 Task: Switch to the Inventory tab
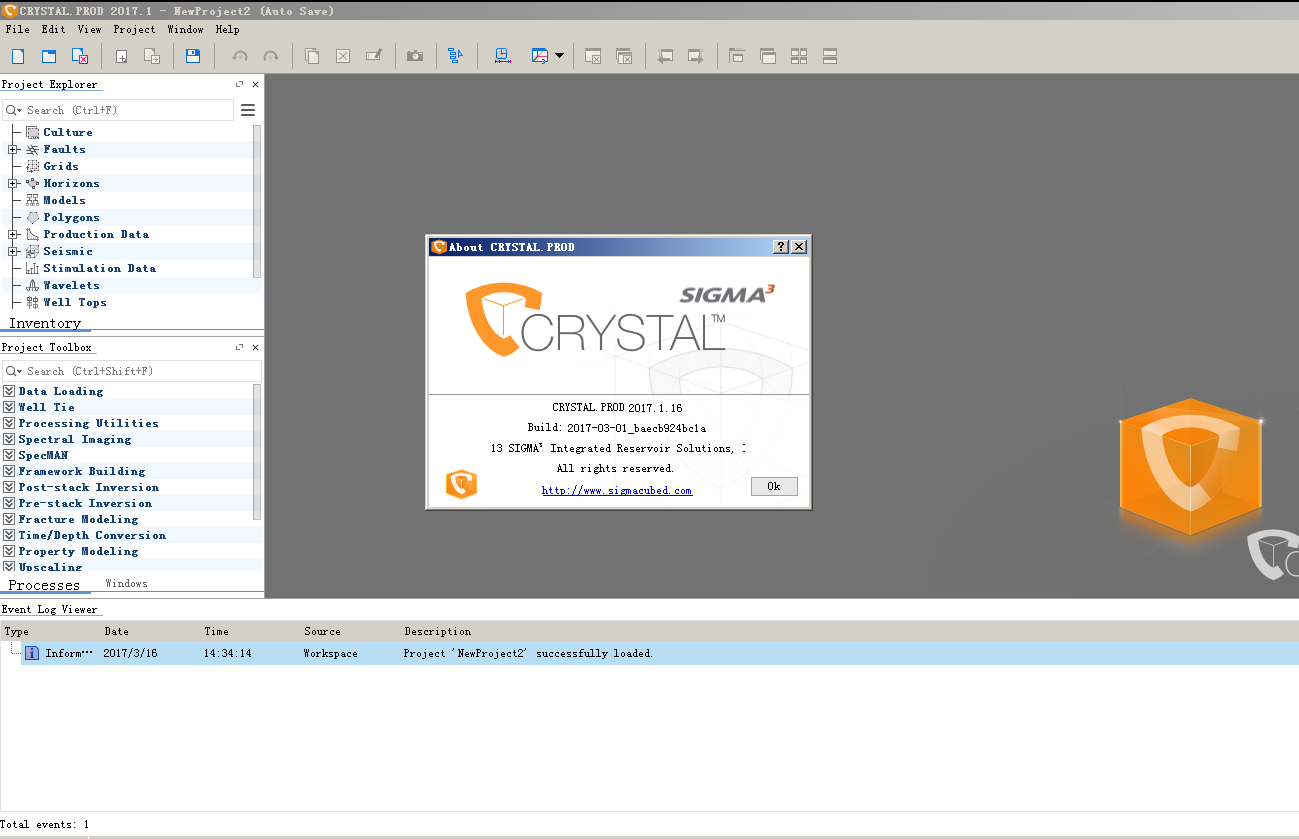pyautogui.click(x=45, y=323)
